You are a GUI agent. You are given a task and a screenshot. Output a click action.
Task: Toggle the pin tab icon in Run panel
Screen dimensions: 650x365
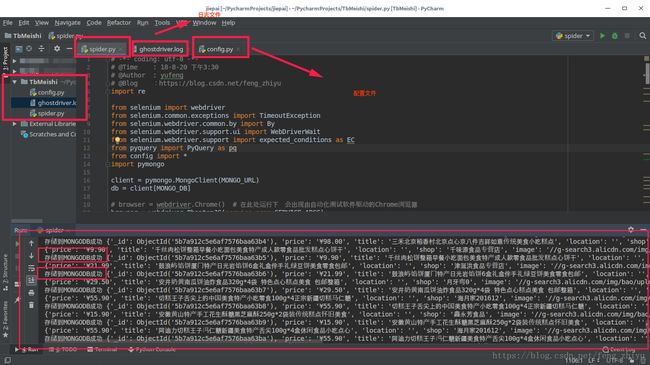click(x=17, y=299)
